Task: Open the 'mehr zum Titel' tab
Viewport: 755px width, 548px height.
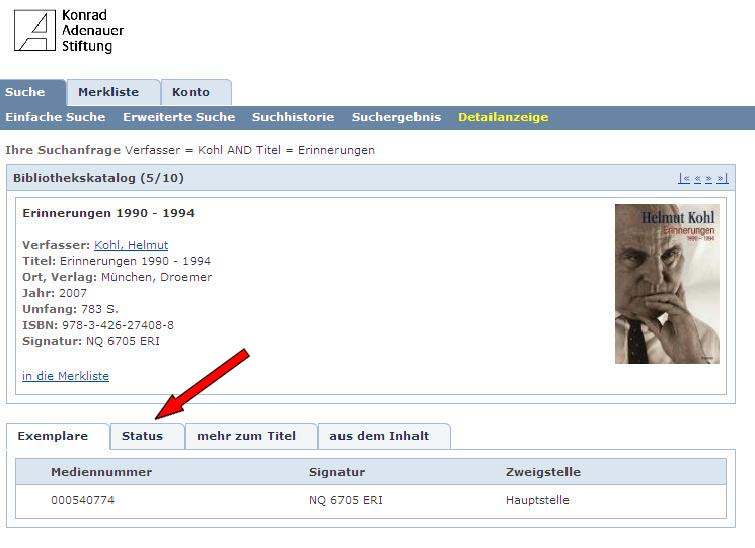Action: [x=247, y=436]
